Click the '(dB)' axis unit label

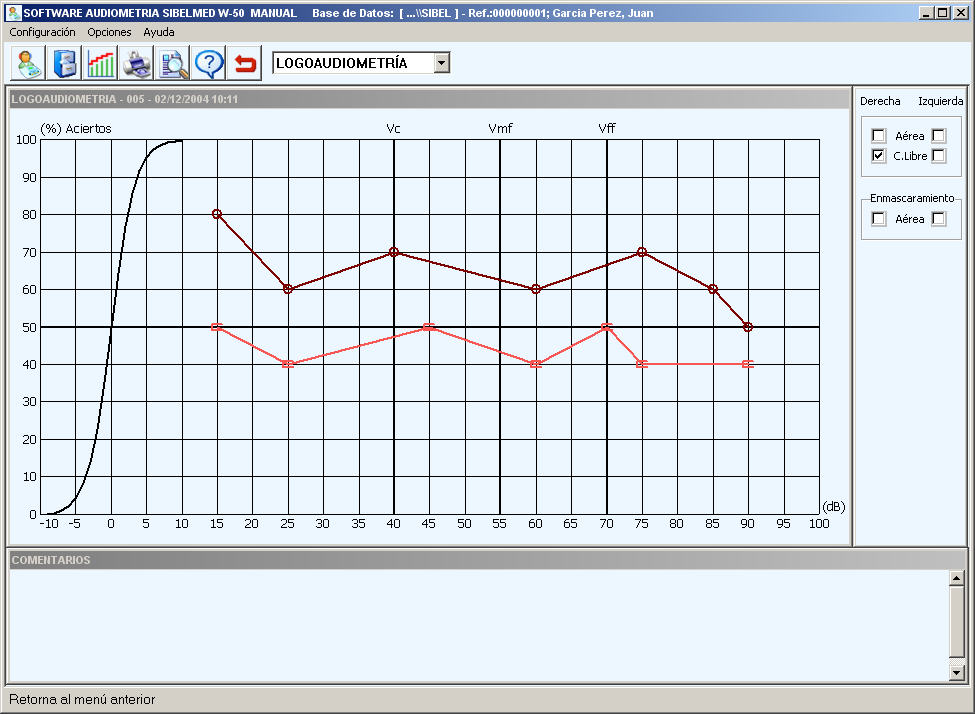point(834,507)
